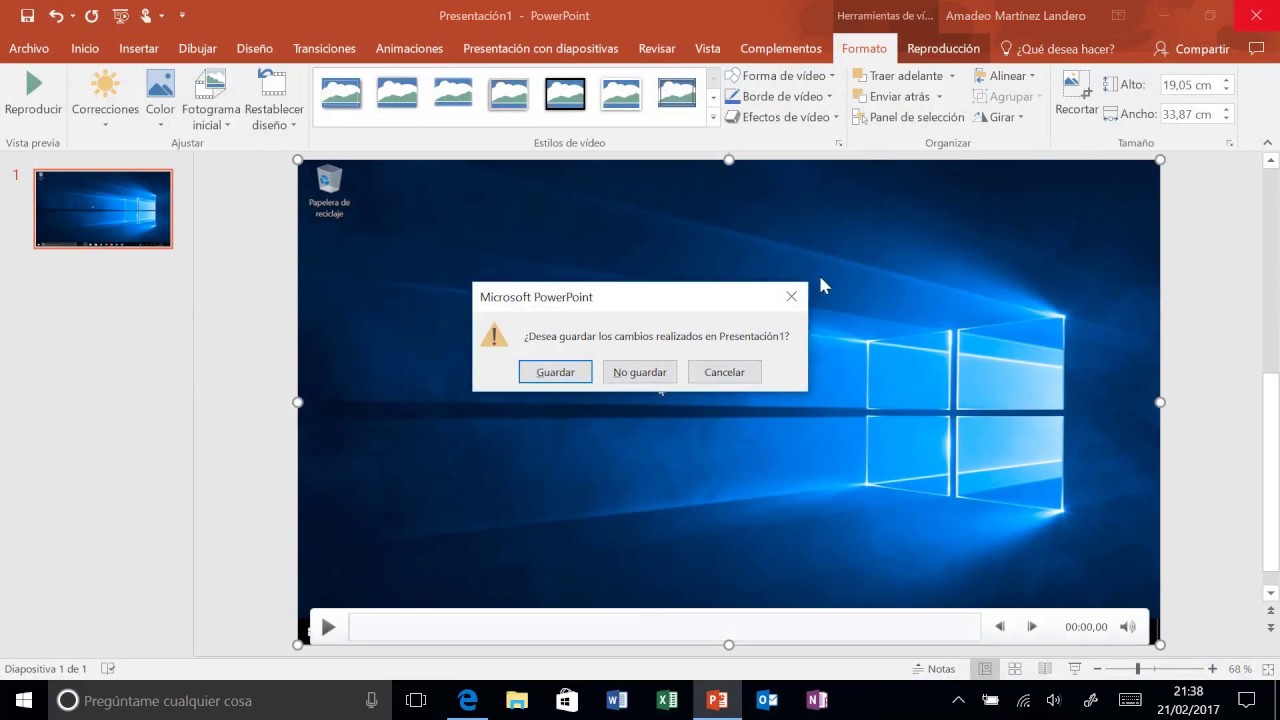Step forward in video player
This screenshot has height=720, width=1280.
[1032, 627]
